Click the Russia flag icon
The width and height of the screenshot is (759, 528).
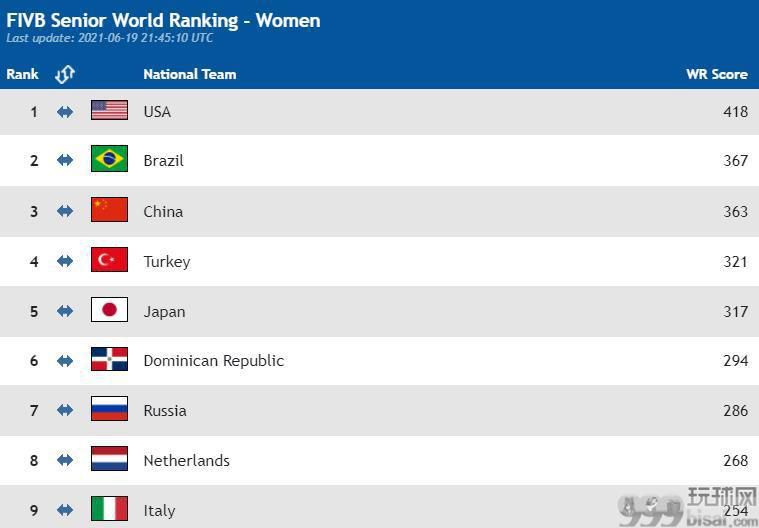point(109,409)
